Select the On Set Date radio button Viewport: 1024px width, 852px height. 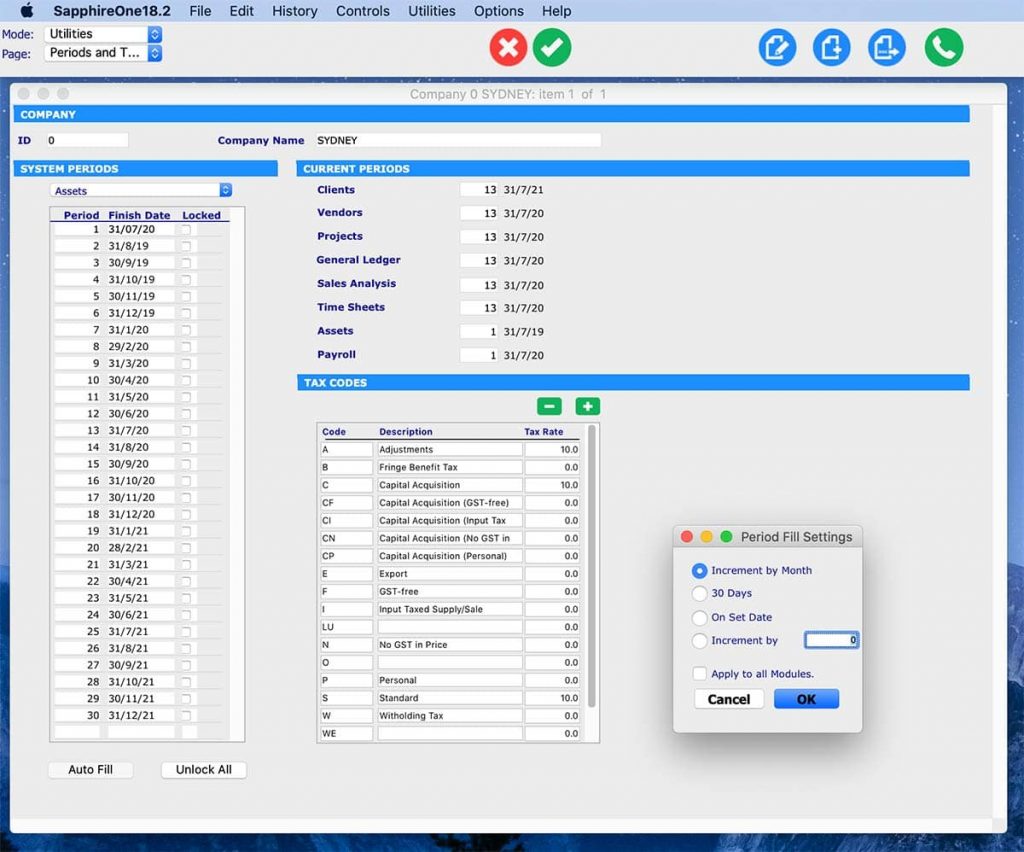[x=699, y=618]
